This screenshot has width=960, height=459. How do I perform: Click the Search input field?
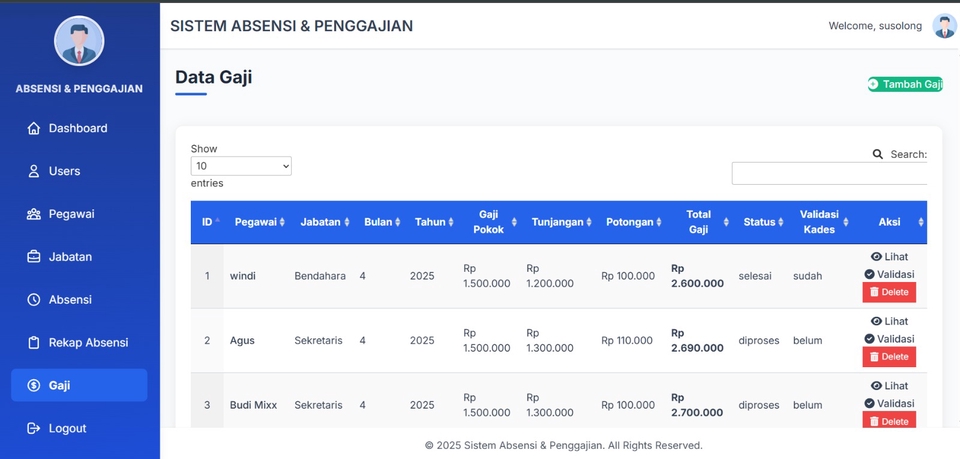pyautogui.click(x=829, y=174)
